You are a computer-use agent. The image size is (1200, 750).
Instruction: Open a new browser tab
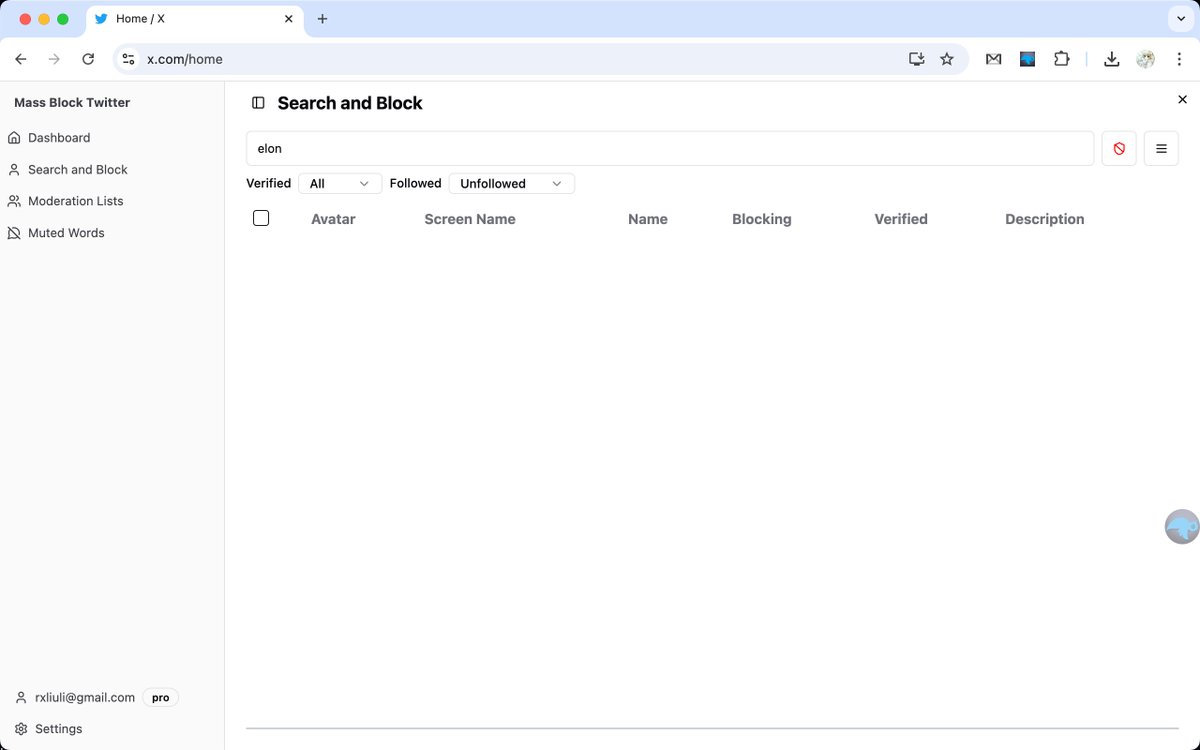[322, 19]
